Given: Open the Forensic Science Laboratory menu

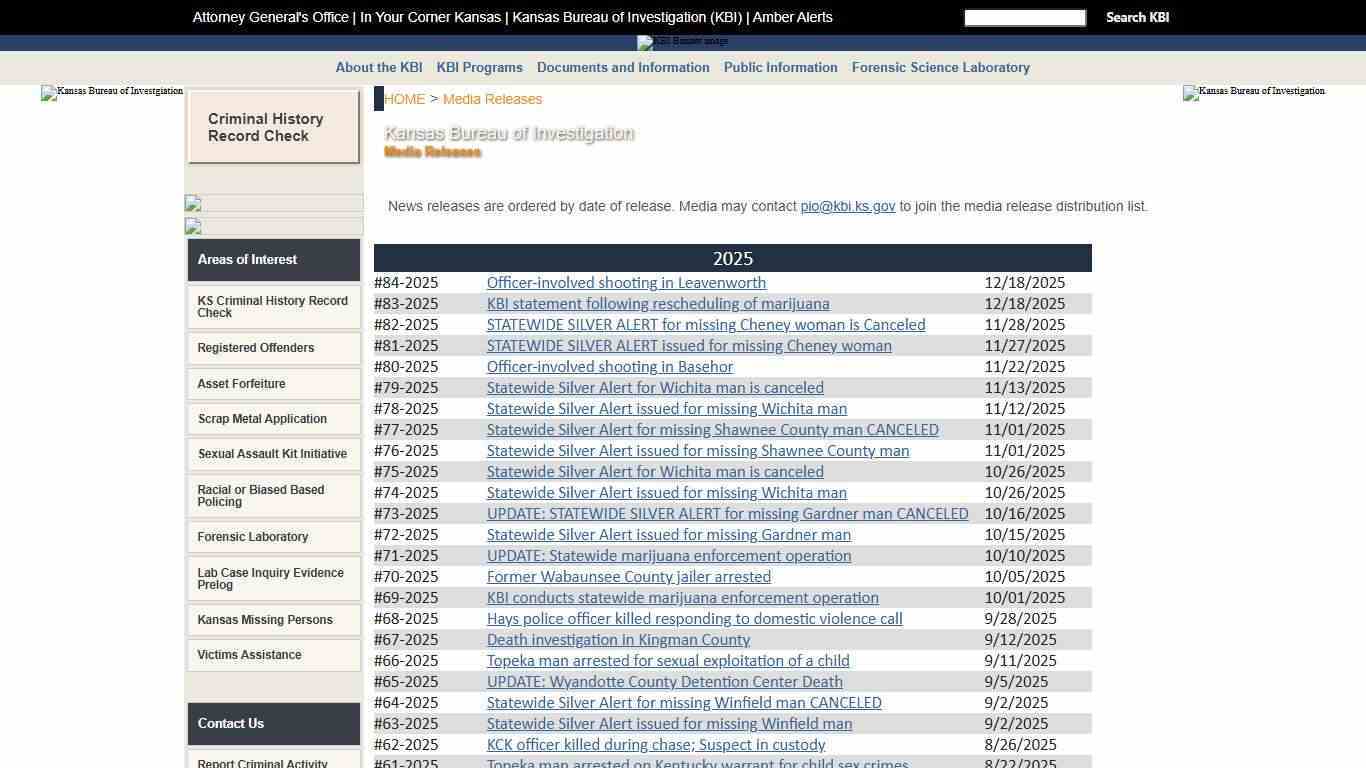Looking at the screenshot, I should click(x=940, y=67).
